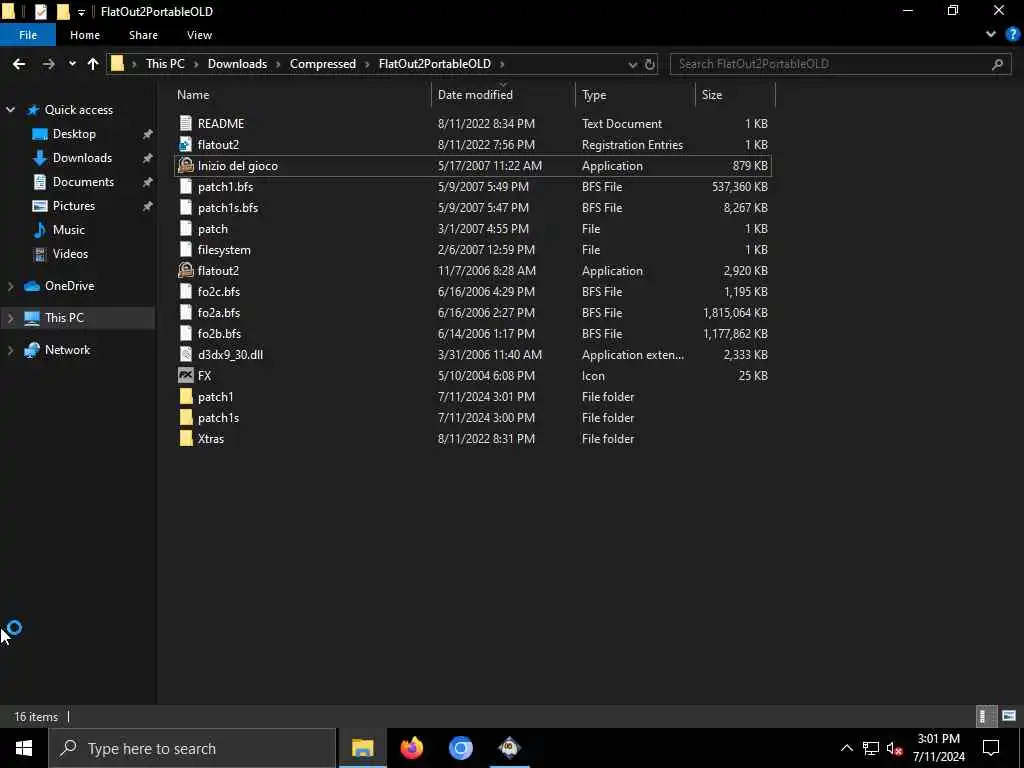Click the Forward navigation arrow
The image size is (1024, 768).
[48, 64]
